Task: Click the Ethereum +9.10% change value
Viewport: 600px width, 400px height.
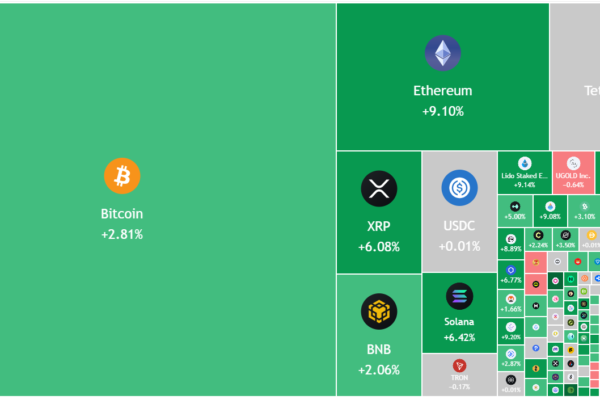Action: (x=442, y=111)
